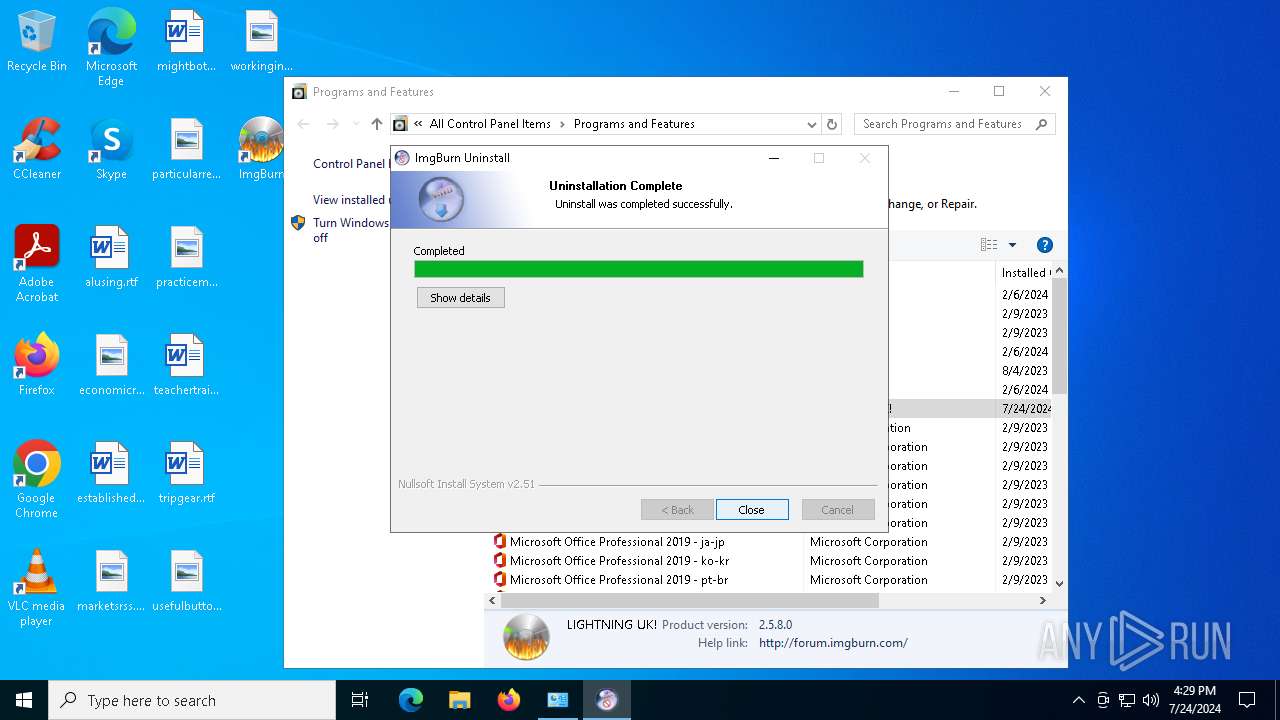The width and height of the screenshot is (1280, 720).
Task: Open the volume control in system tray
Action: click(x=1151, y=700)
